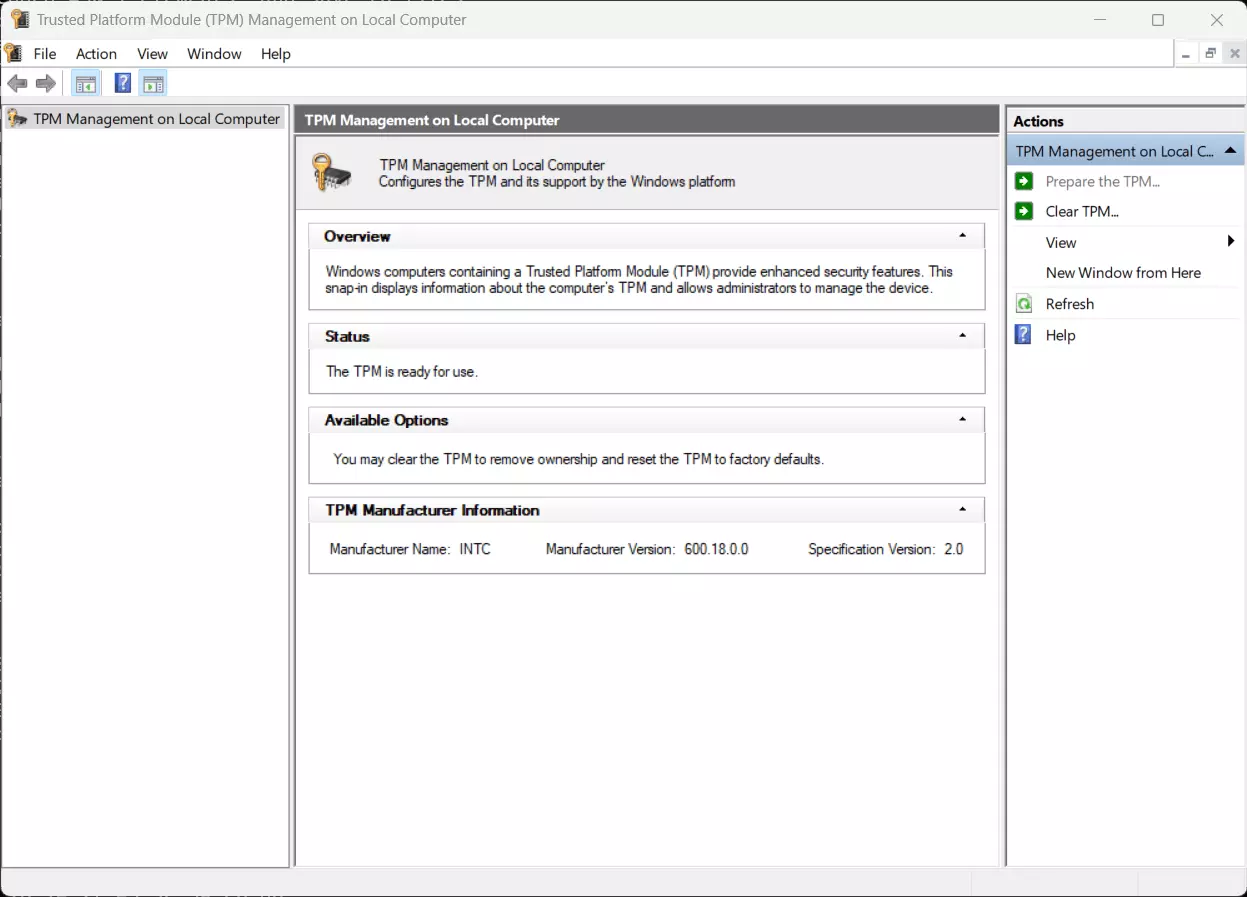This screenshot has width=1247, height=897.
Task: Click the green Clear TPM arrow icon
Action: (1024, 211)
